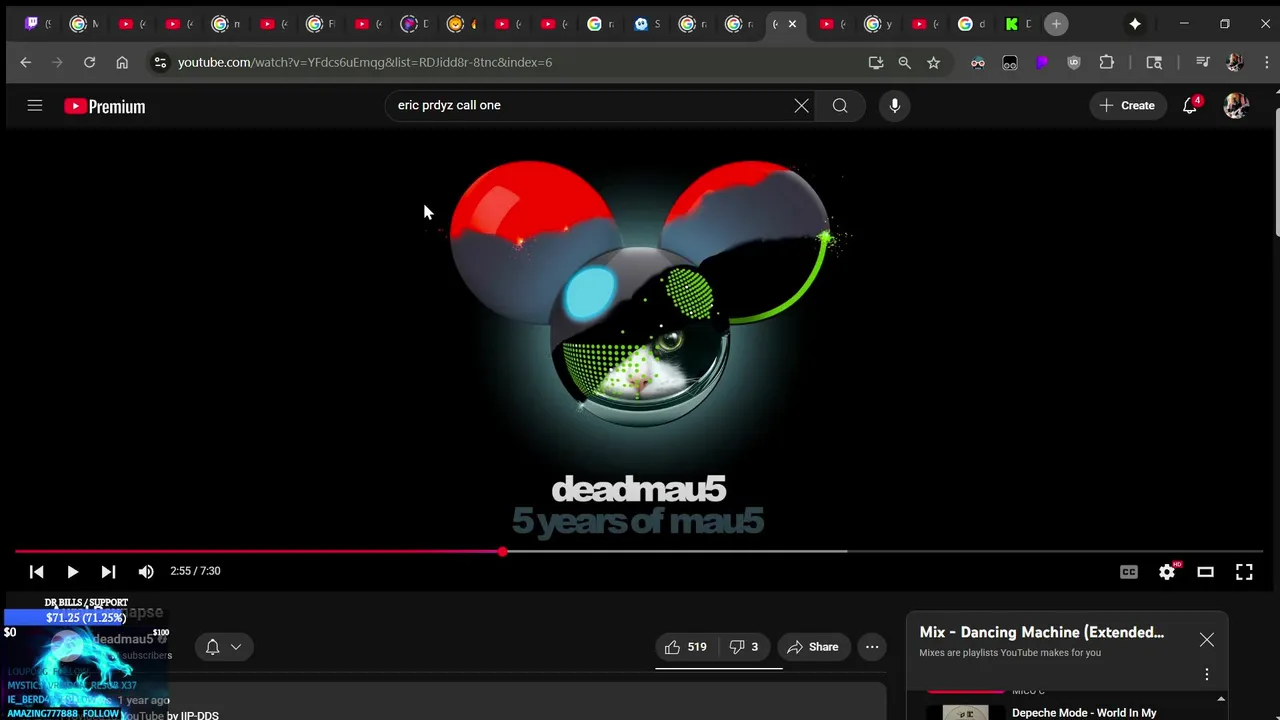
Task: Submit search with magnifier button
Action: 840,105
